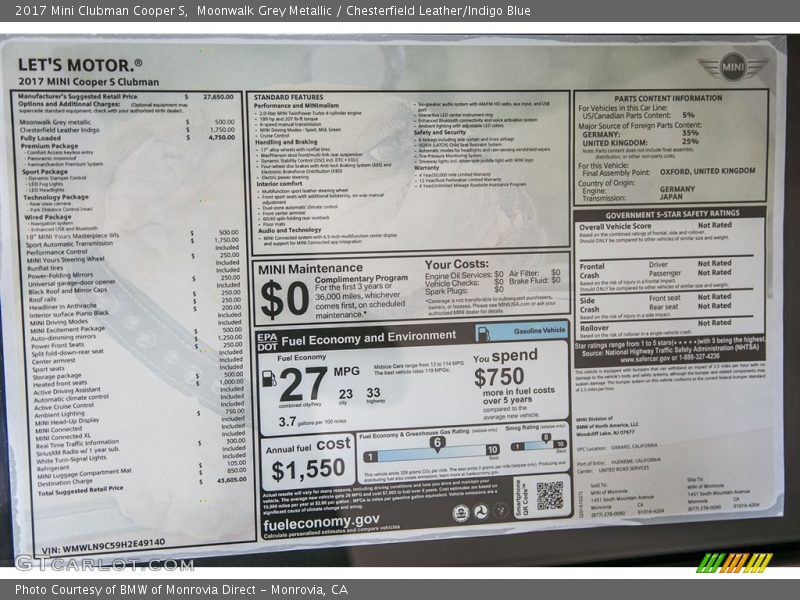Select the greenhouse gas rating marker 6
The width and height of the screenshot is (800, 600).
tap(437, 444)
